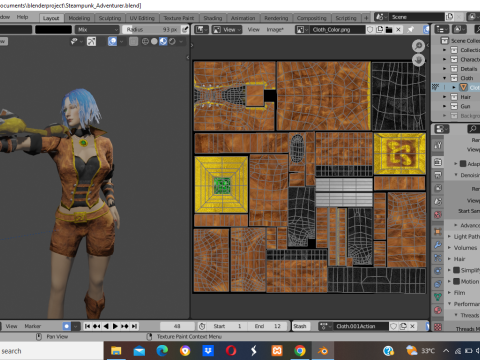Open Opera browser from the taskbar
Viewport: 480px width, 360px height.
tap(231, 351)
